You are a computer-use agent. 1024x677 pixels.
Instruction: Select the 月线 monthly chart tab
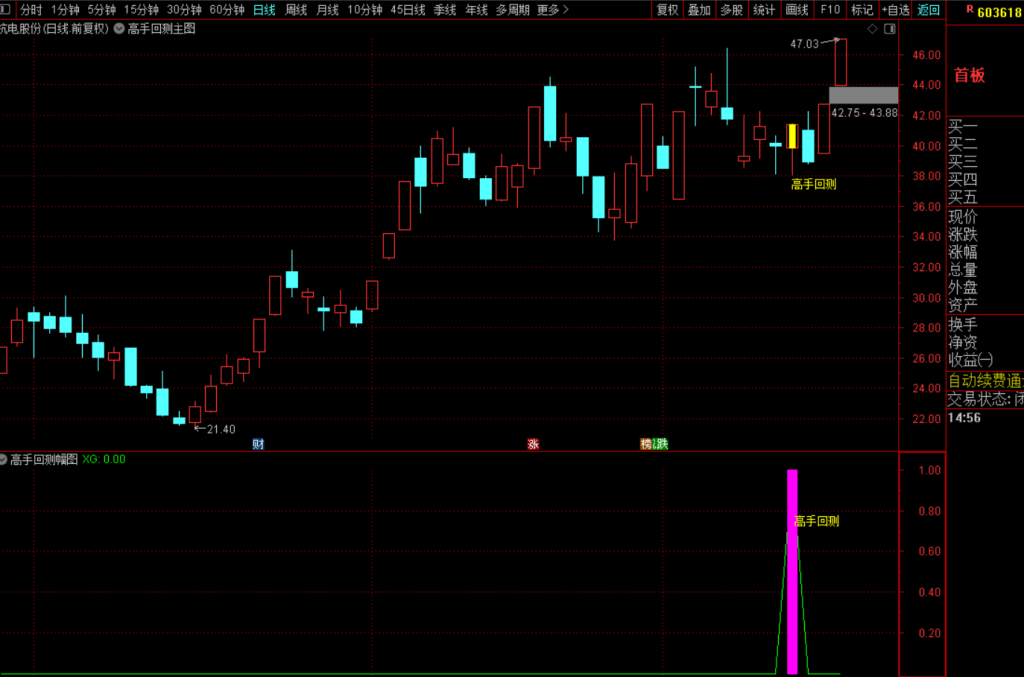(x=327, y=10)
